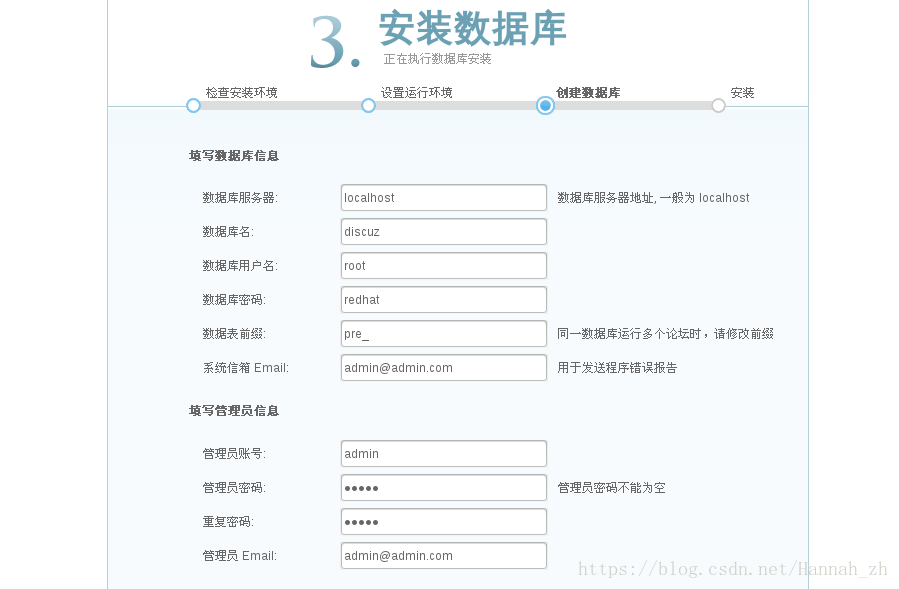Edit the 管理员 Email input field
This screenshot has width=899, height=589.
coord(444,556)
